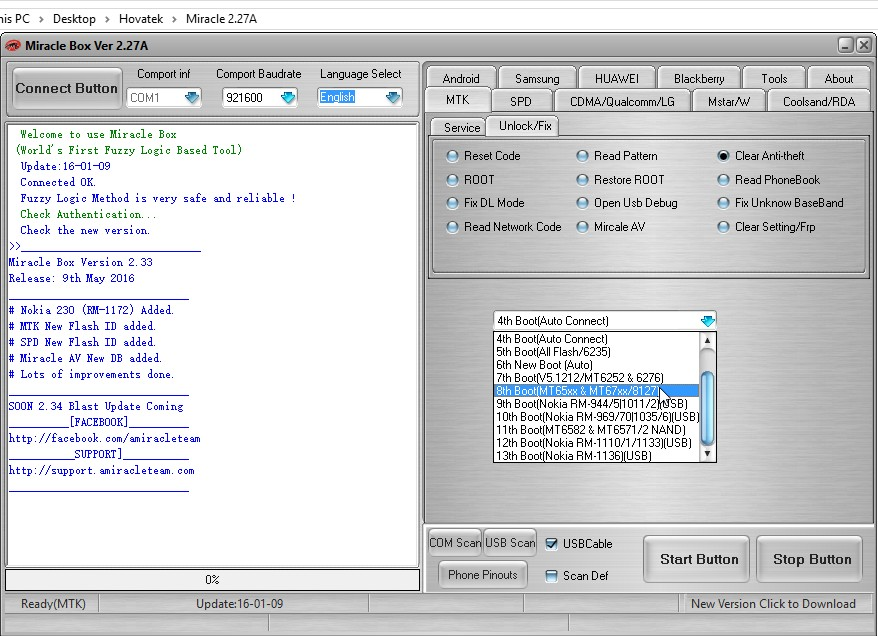878x636 pixels.
Task: Open the About tab
Action: tap(838, 78)
